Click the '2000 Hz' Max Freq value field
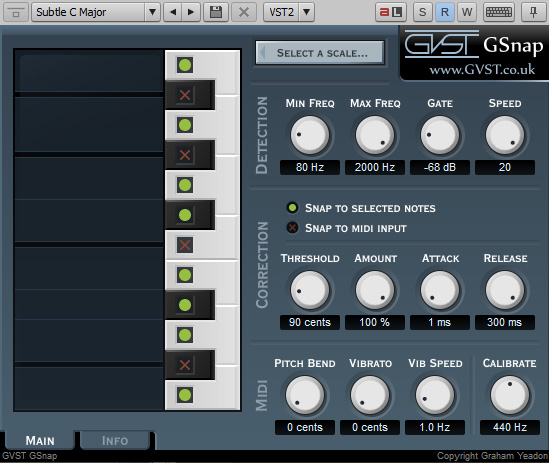The height and width of the screenshot is (463, 549). (375, 167)
